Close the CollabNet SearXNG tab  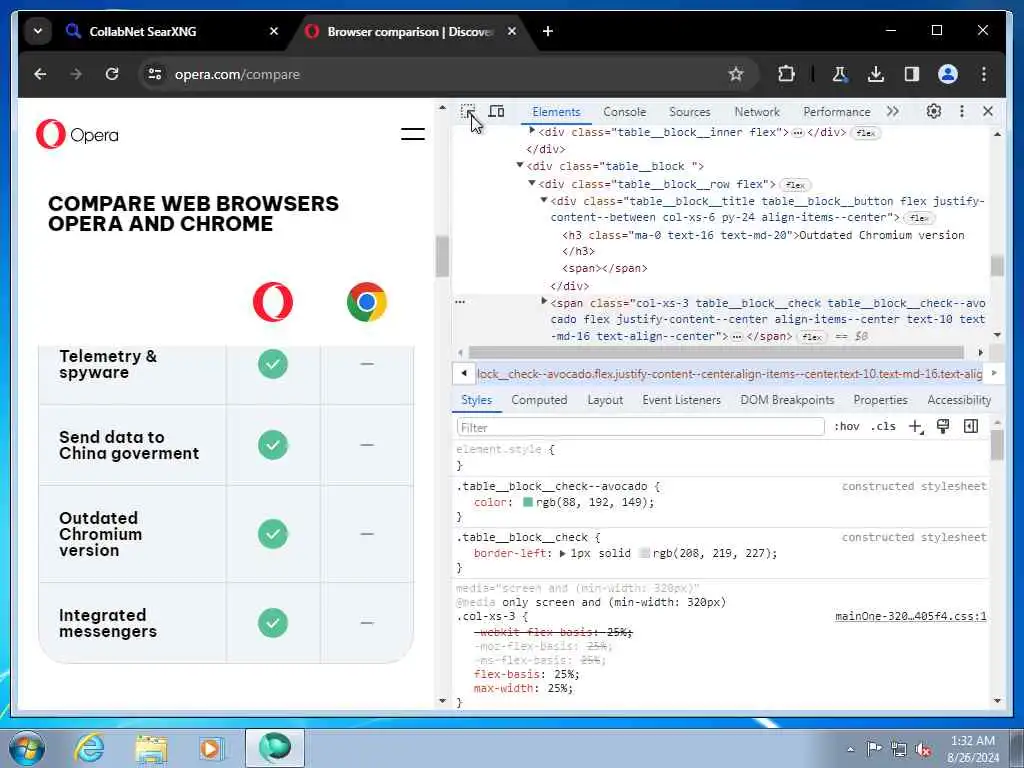tap(274, 31)
